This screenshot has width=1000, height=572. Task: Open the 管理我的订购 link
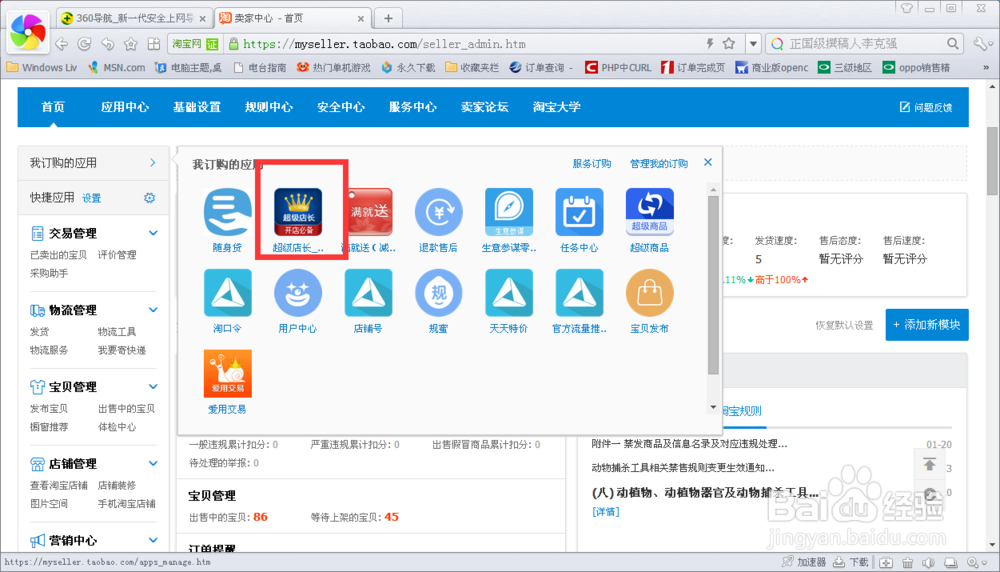pos(659,164)
